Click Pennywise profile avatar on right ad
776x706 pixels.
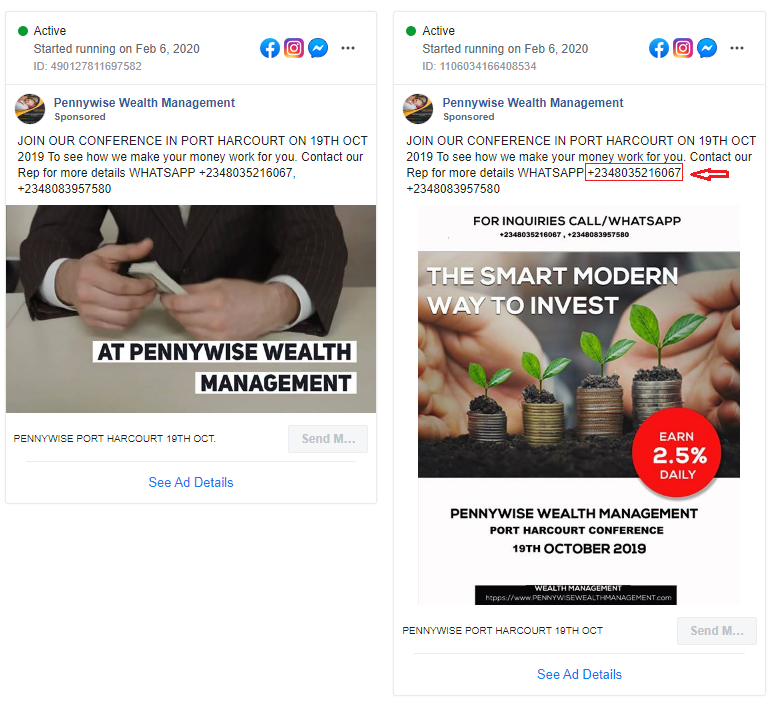(x=418, y=109)
